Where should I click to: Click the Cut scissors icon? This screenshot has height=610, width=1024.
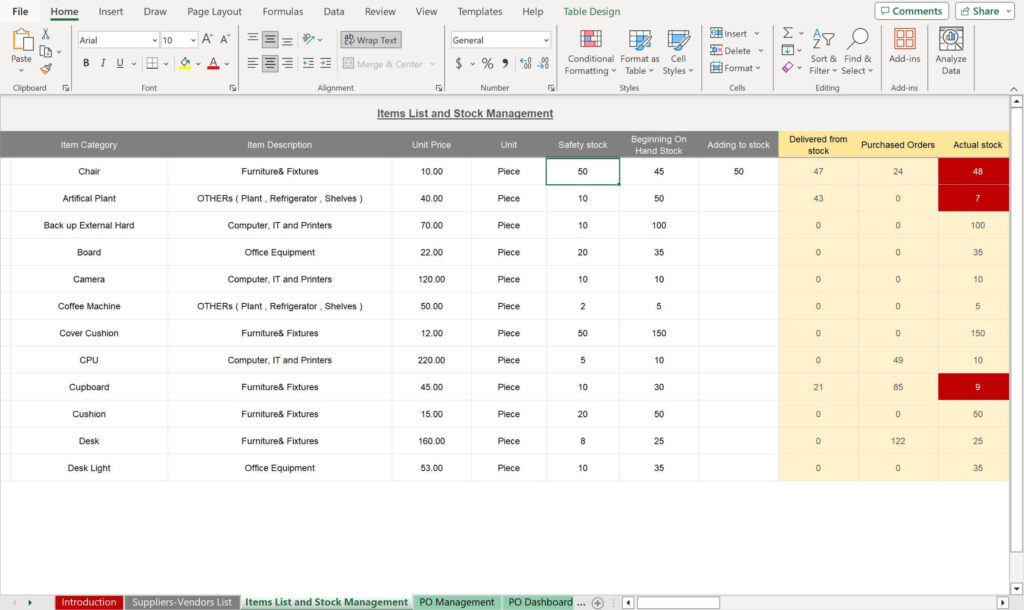(46, 34)
